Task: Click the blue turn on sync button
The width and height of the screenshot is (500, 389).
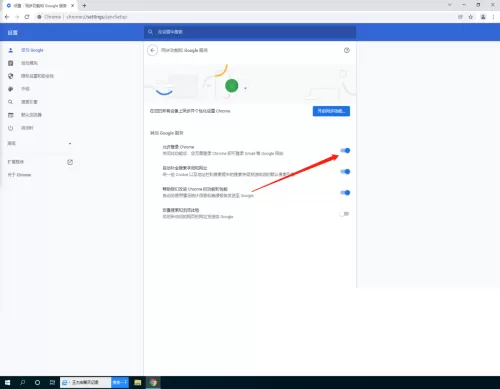Action: click(331, 111)
